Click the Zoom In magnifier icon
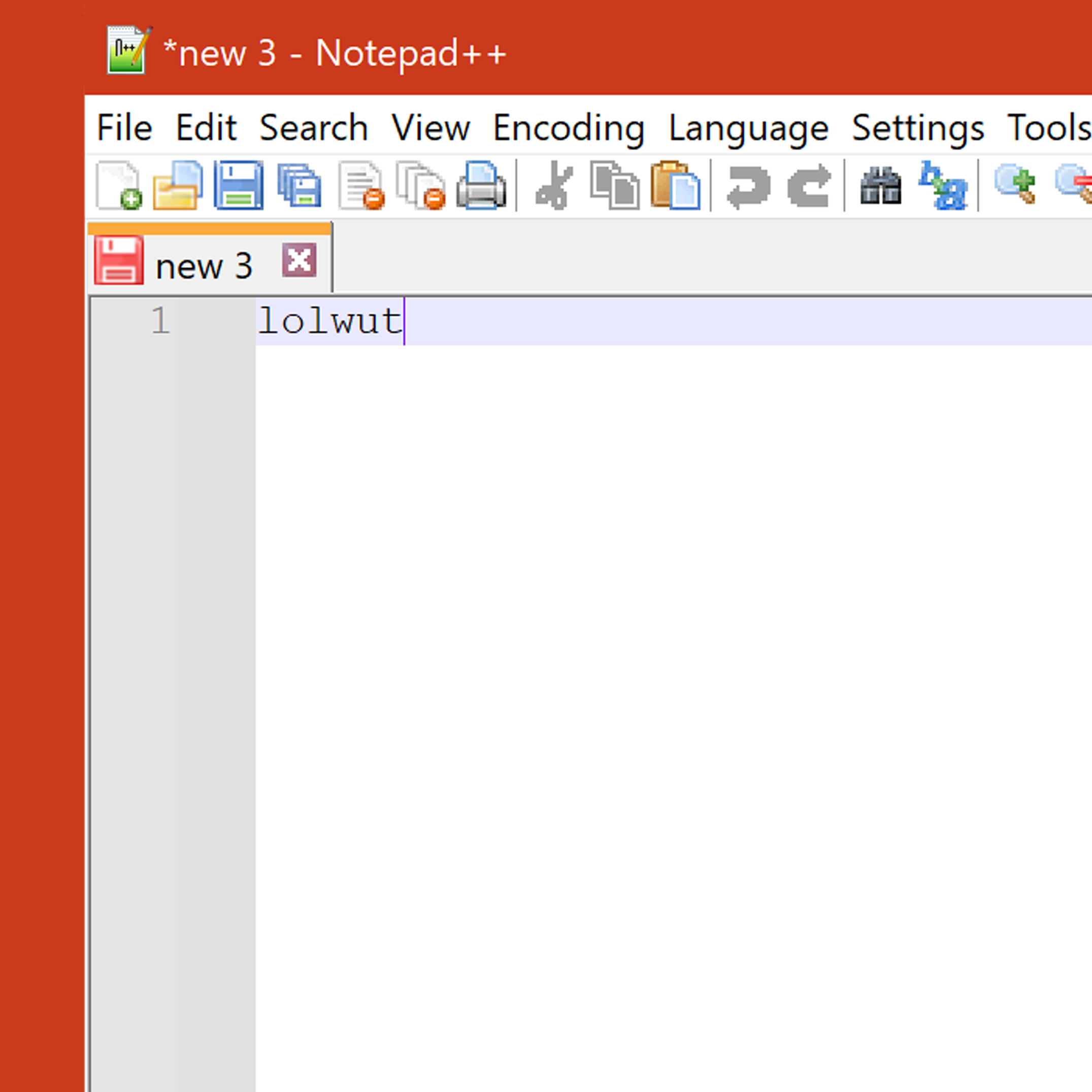This screenshot has height=1092, width=1092. (1015, 184)
